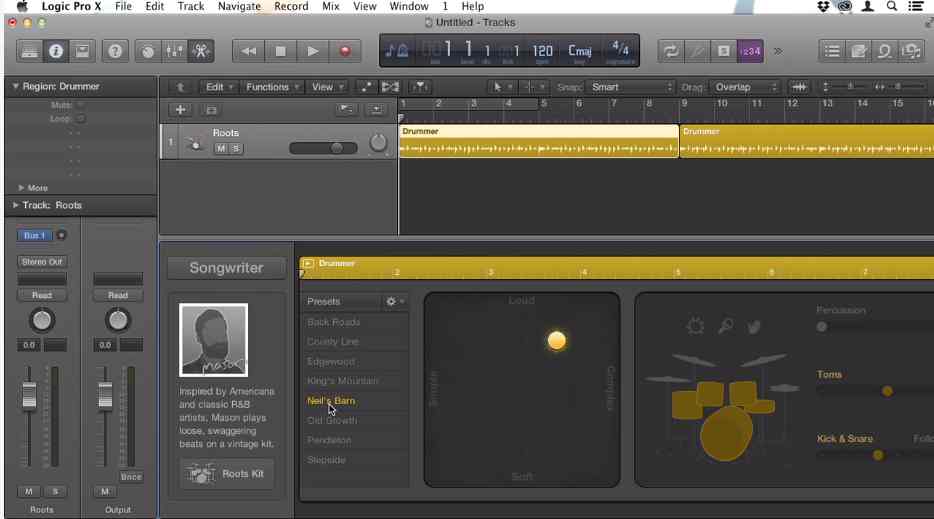Toggle the Inspector info button
Viewport: 934px width, 519px height.
[55, 51]
